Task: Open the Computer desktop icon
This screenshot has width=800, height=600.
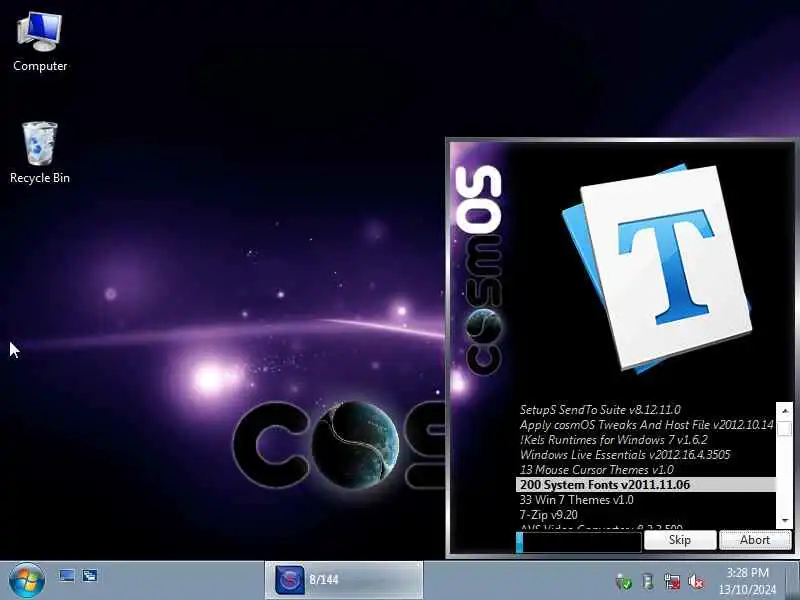Action: click(40, 42)
